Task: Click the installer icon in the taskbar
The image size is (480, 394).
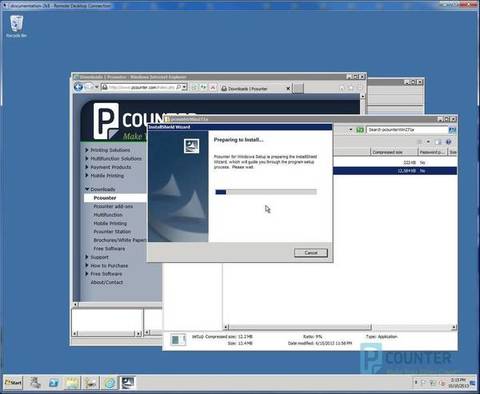Action: point(128,383)
